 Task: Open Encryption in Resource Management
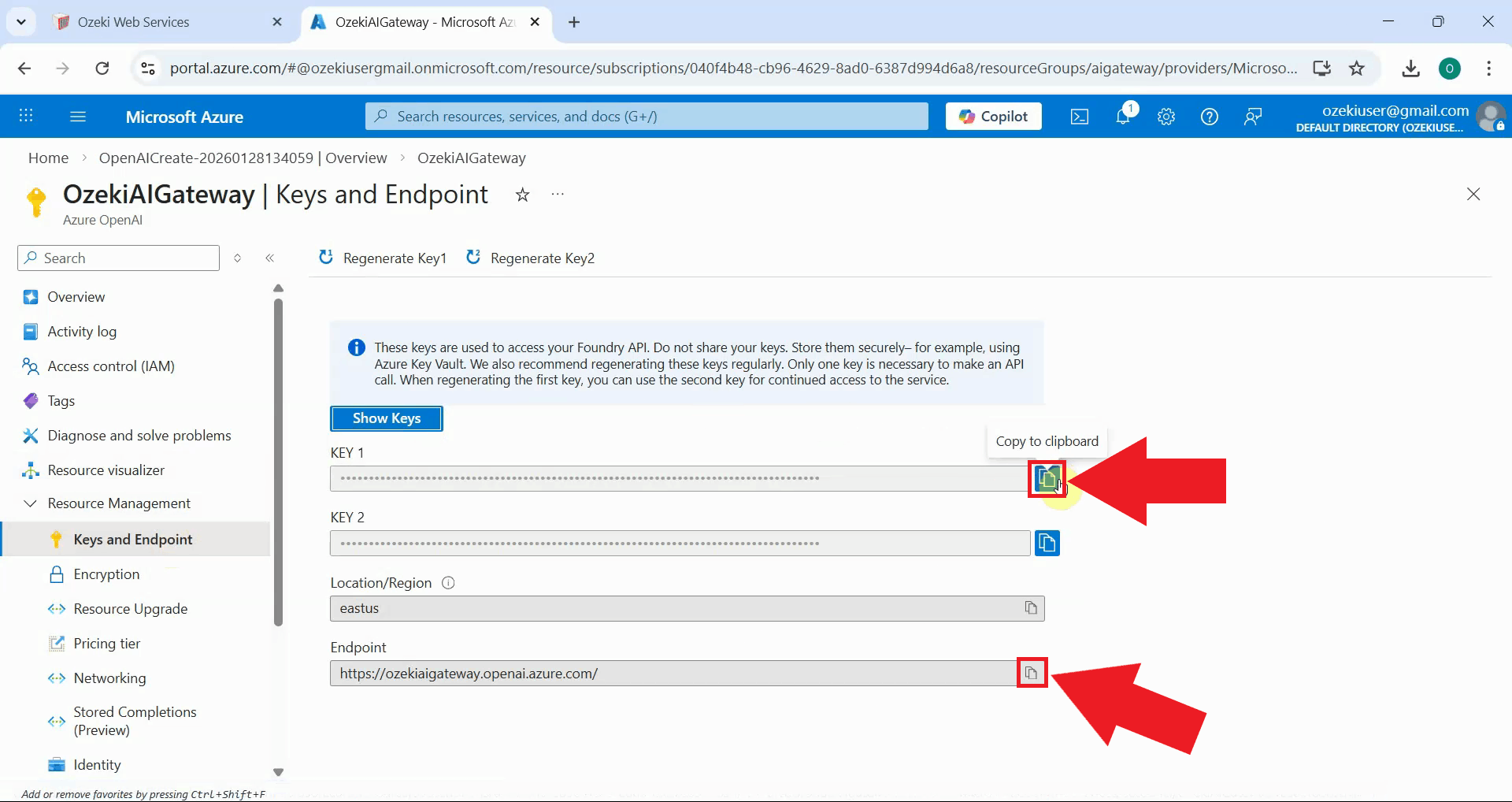[106, 574]
